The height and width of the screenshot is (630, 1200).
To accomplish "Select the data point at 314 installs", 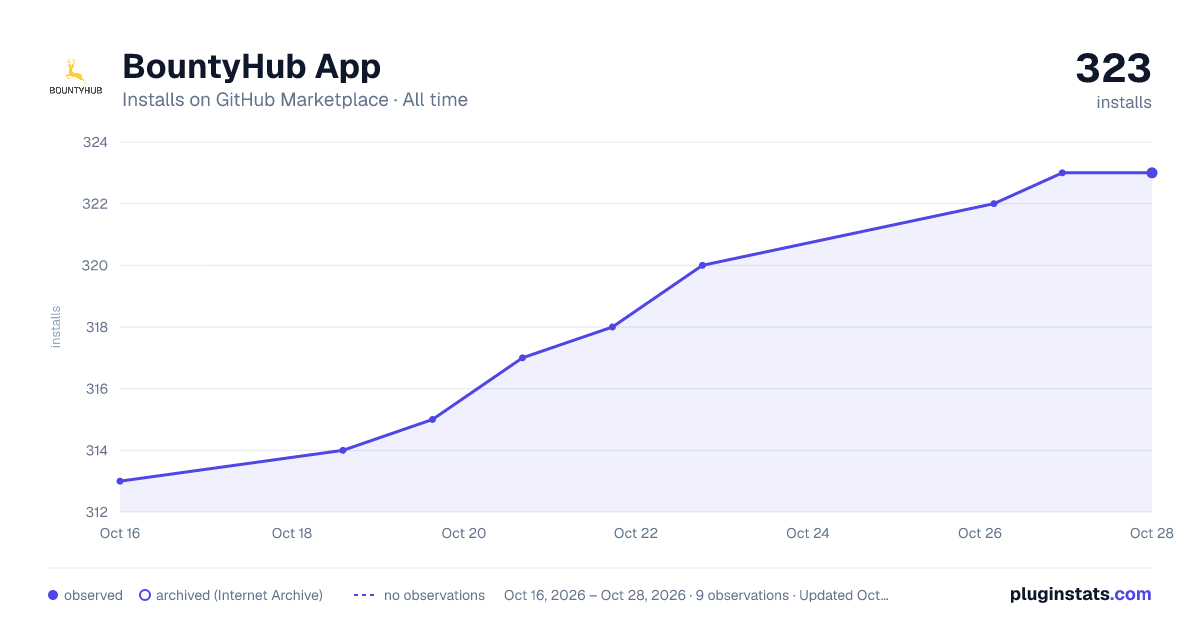I will 343,450.
